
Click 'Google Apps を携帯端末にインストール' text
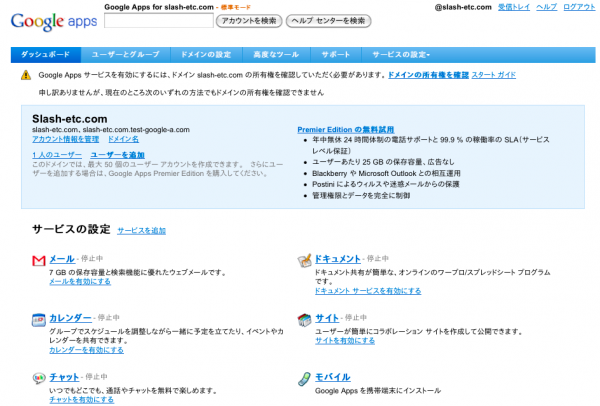(378, 391)
